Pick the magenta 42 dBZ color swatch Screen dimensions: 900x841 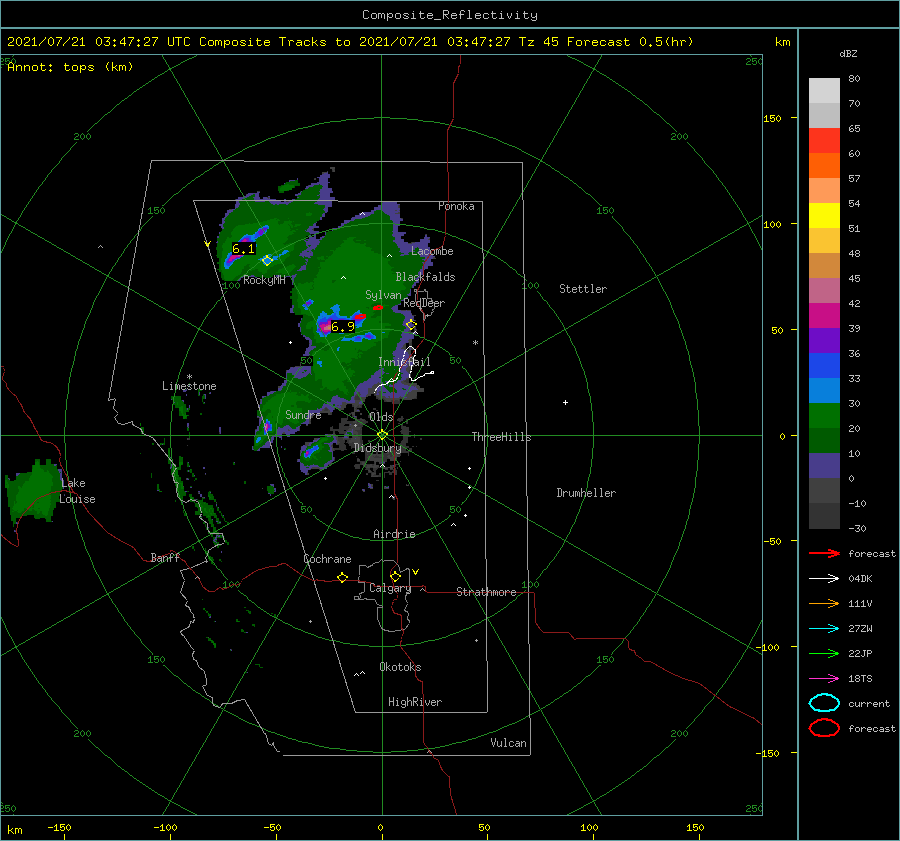pyautogui.click(x=824, y=315)
